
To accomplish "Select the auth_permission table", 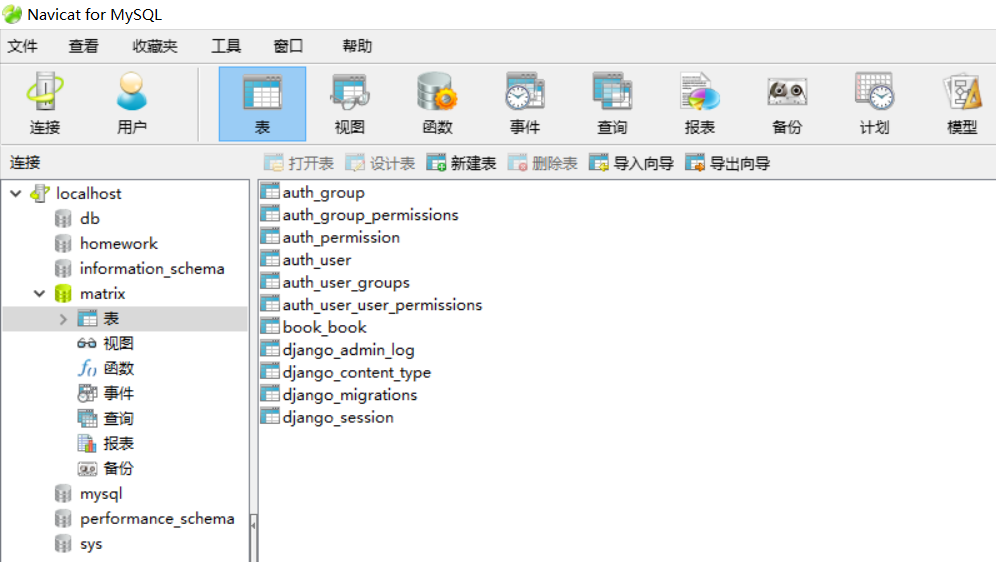I will (x=341, y=237).
